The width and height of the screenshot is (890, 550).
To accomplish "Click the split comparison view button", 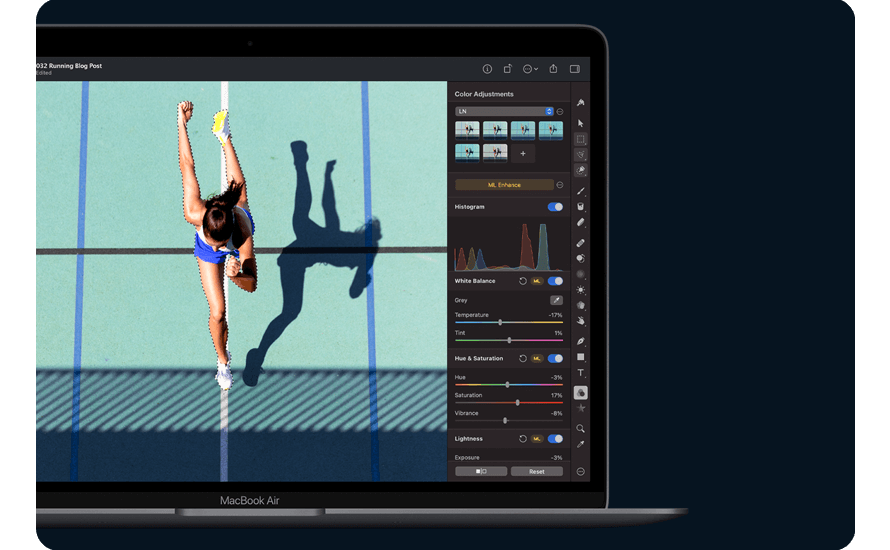I will click(481, 472).
